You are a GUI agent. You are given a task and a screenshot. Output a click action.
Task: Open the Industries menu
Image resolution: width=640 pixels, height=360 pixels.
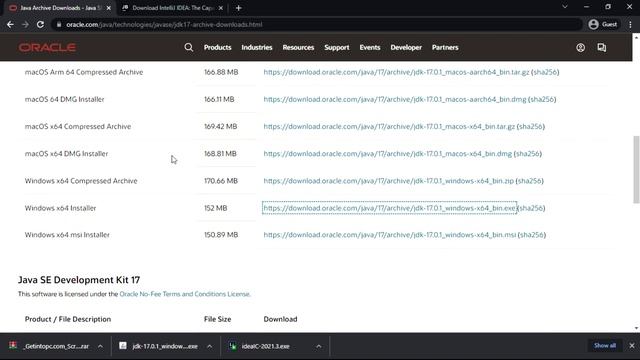pos(257,47)
